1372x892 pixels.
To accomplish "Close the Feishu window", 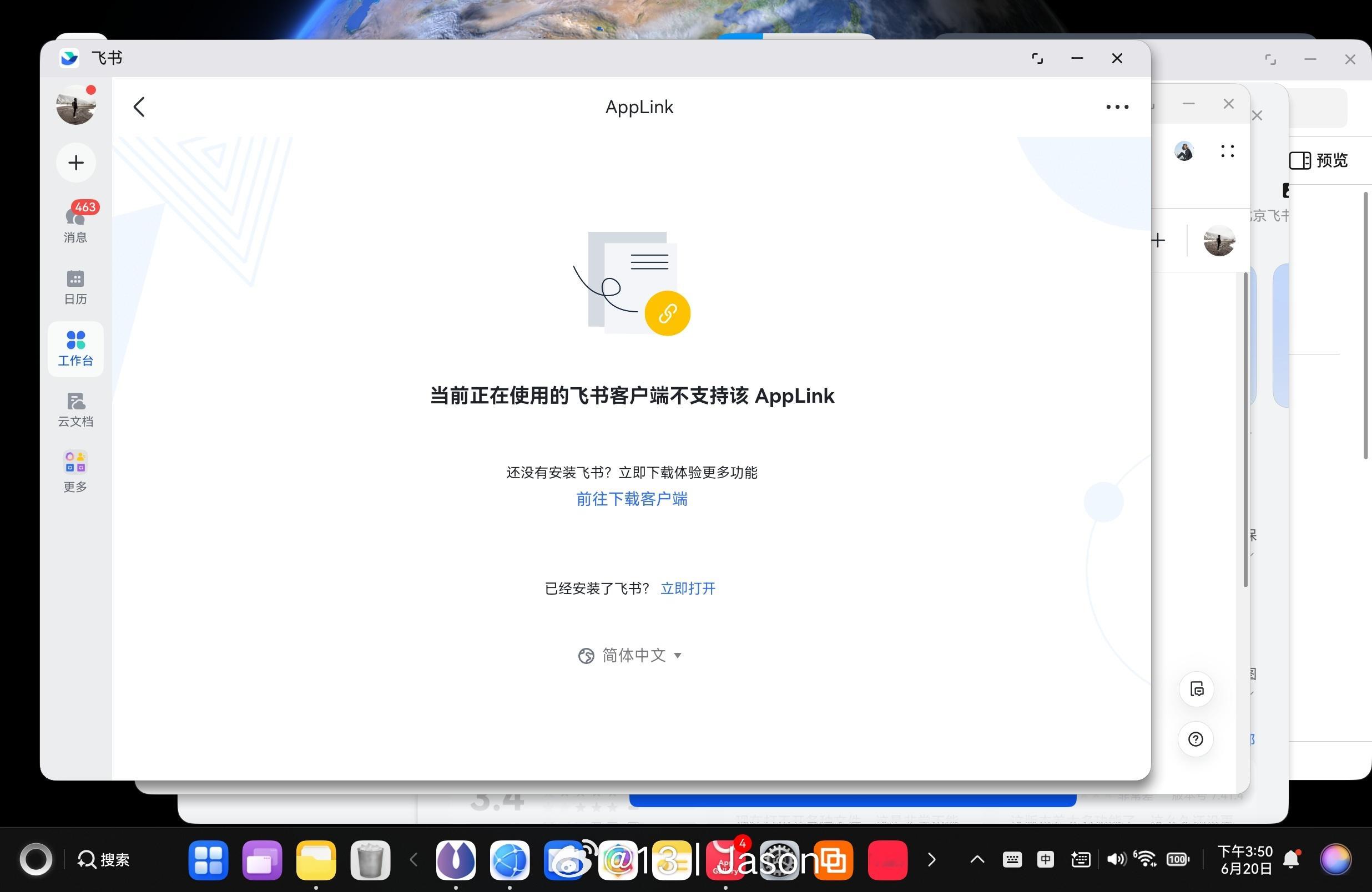I will coord(1117,58).
